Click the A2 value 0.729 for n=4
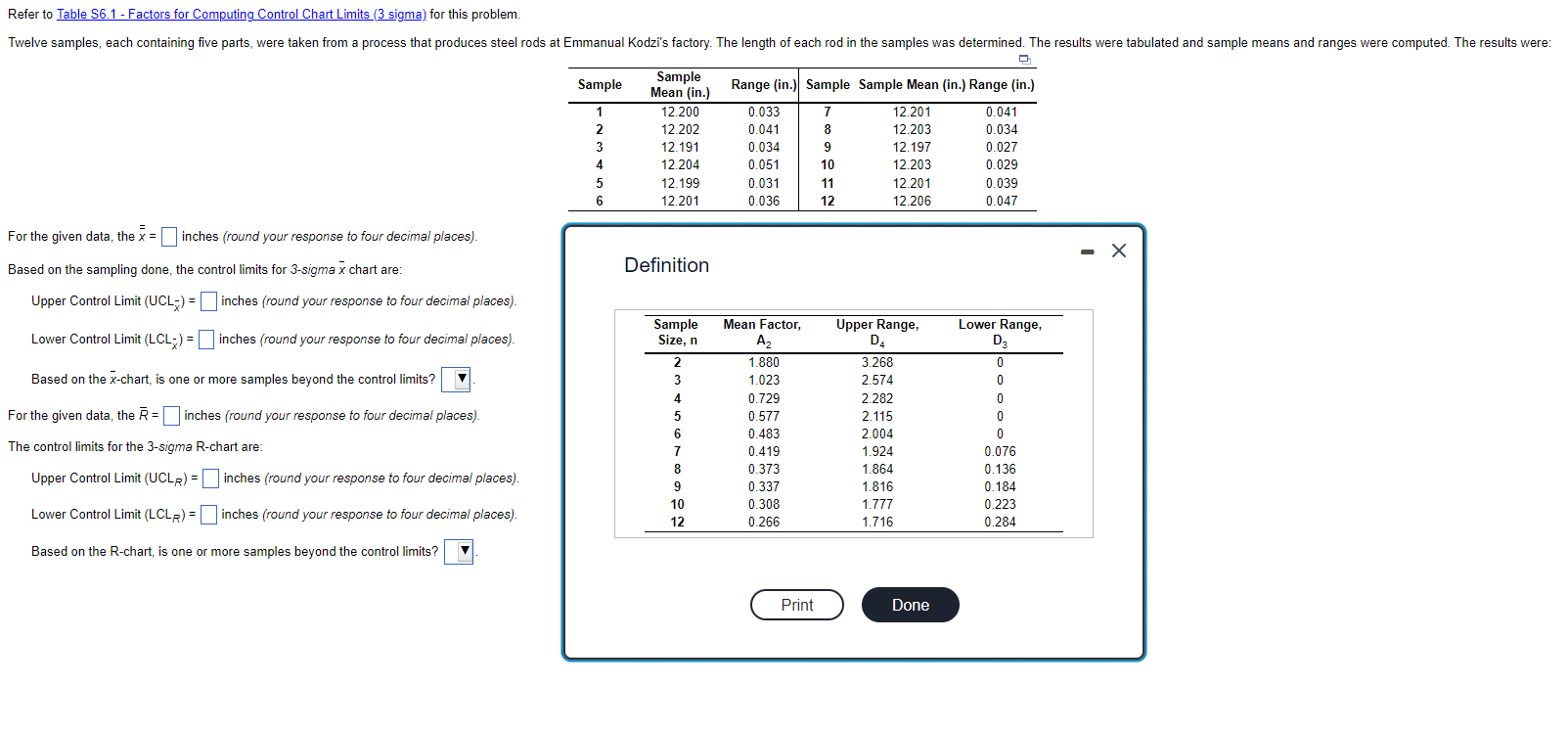This screenshot has width=1568, height=730. [x=764, y=398]
